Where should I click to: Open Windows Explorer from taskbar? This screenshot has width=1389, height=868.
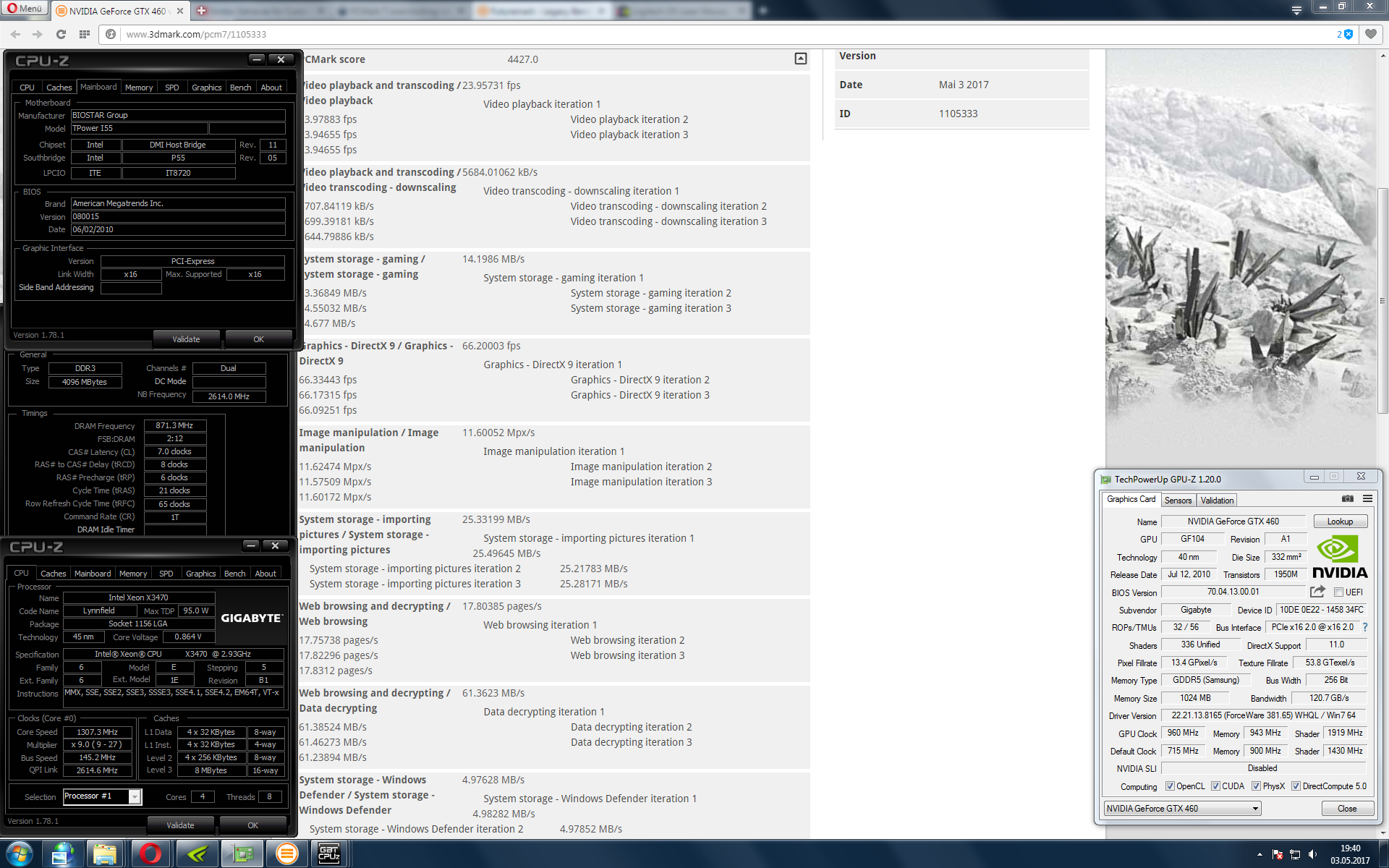tap(105, 854)
